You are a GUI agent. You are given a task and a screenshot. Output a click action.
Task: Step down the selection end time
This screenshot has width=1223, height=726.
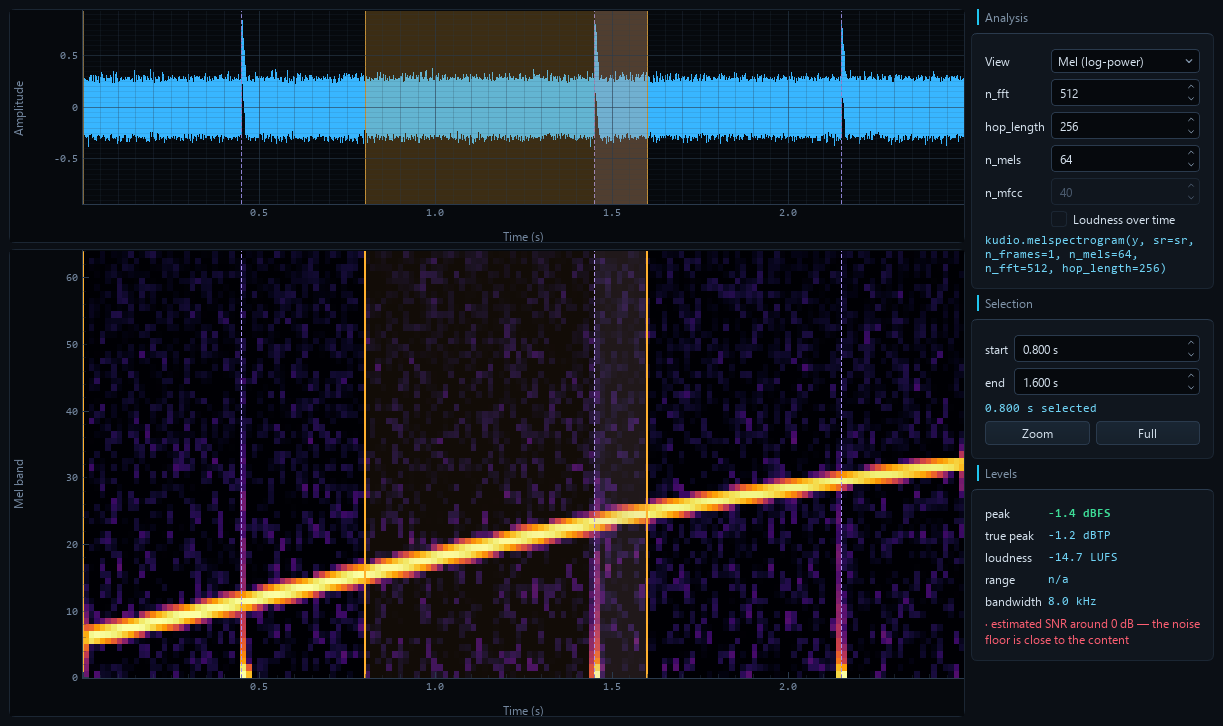tap(1190, 389)
